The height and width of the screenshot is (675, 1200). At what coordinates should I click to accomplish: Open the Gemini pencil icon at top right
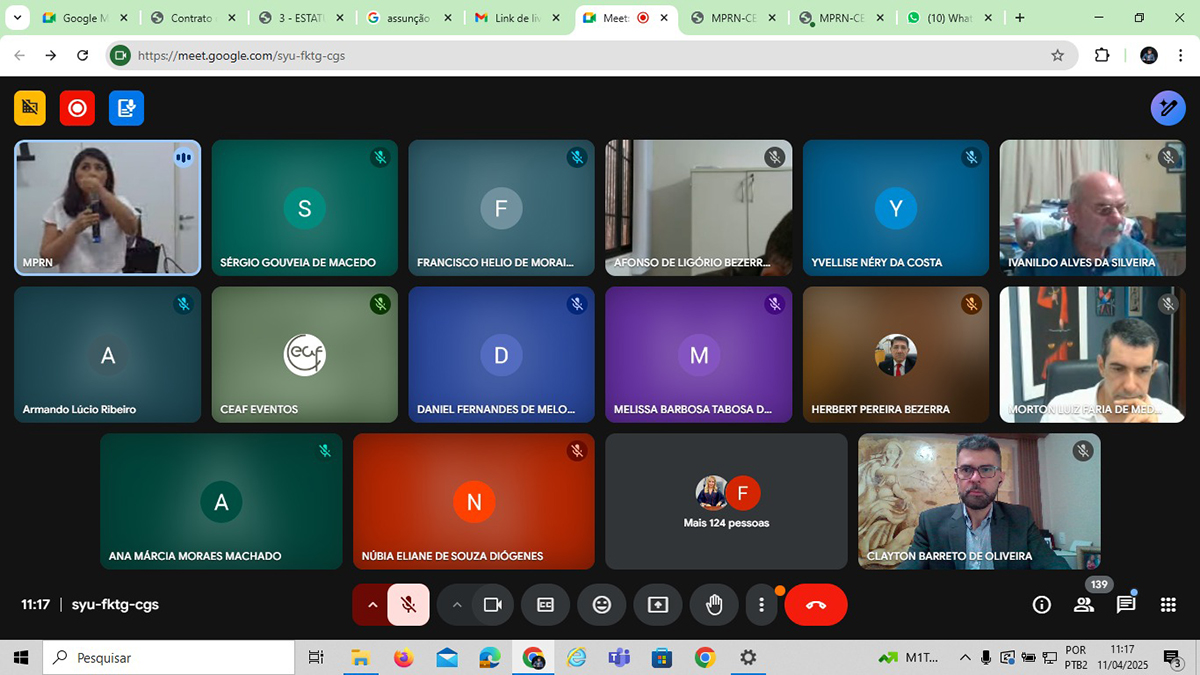[x=1167, y=108]
